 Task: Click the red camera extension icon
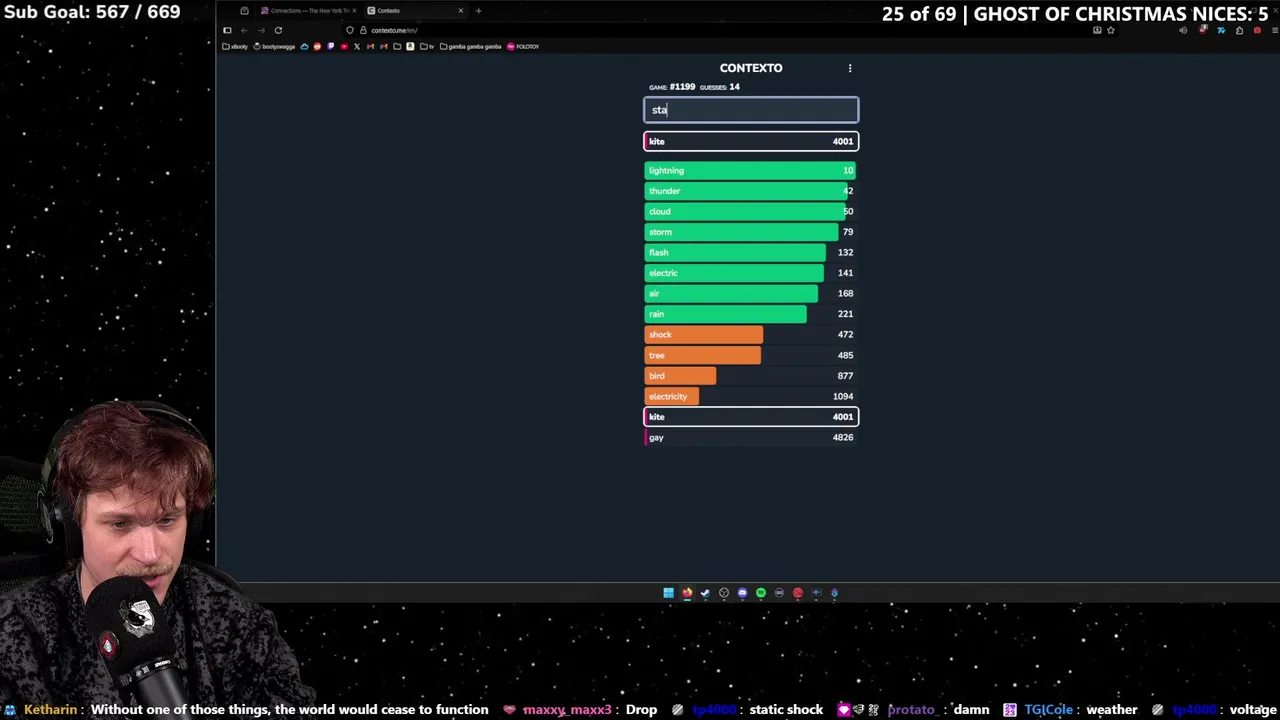1257,30
